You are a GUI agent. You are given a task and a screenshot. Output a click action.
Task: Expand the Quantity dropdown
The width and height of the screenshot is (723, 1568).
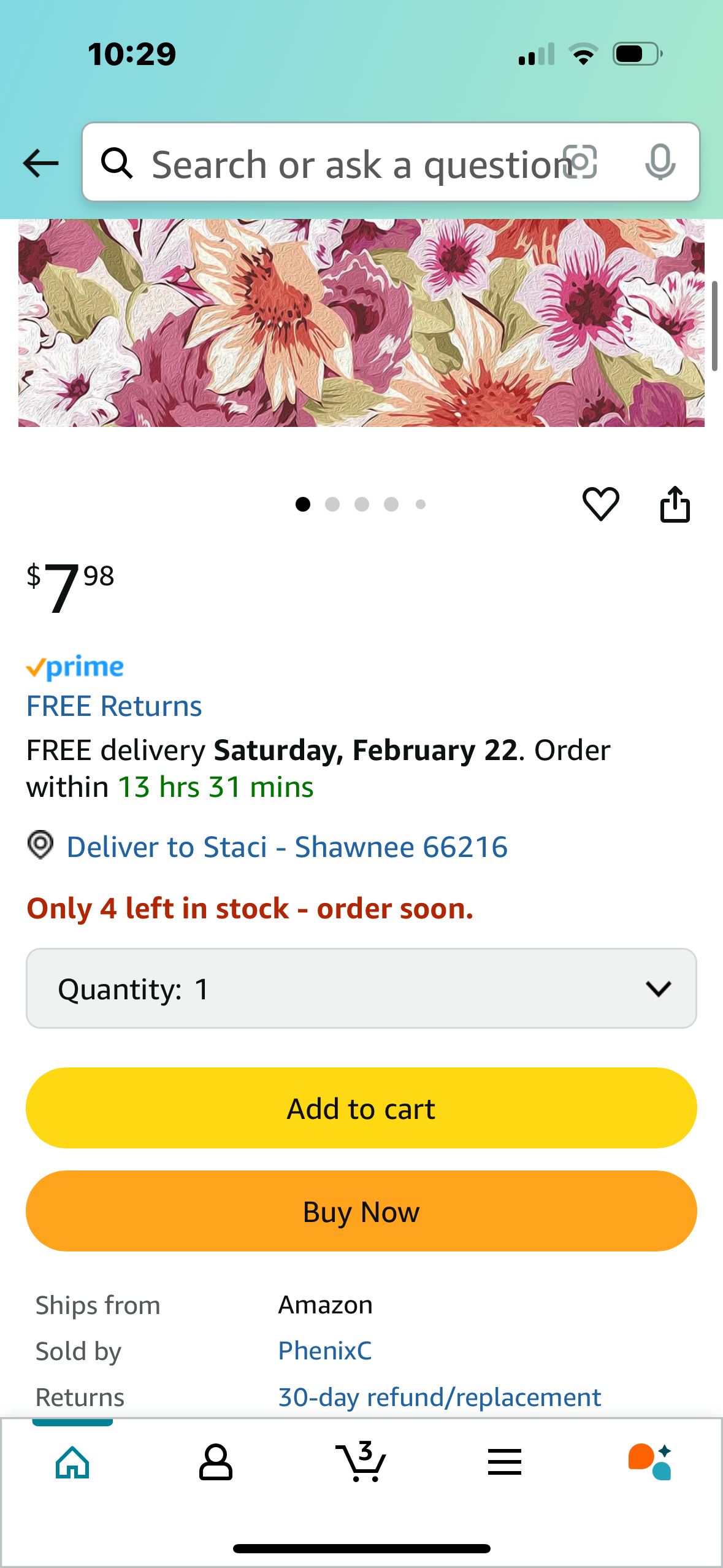(x=361, y=988)
